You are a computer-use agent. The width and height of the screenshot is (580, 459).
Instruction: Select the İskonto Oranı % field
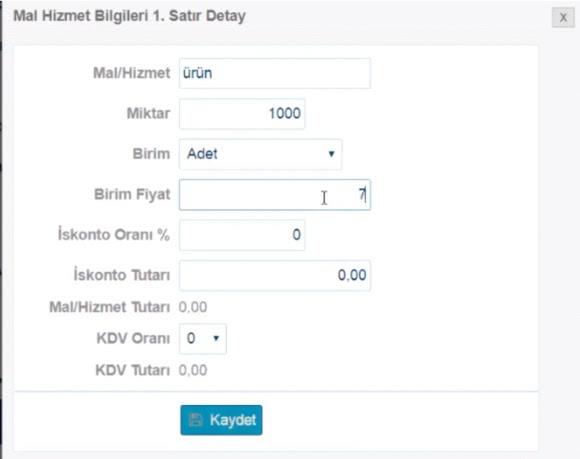coord(242,235)
